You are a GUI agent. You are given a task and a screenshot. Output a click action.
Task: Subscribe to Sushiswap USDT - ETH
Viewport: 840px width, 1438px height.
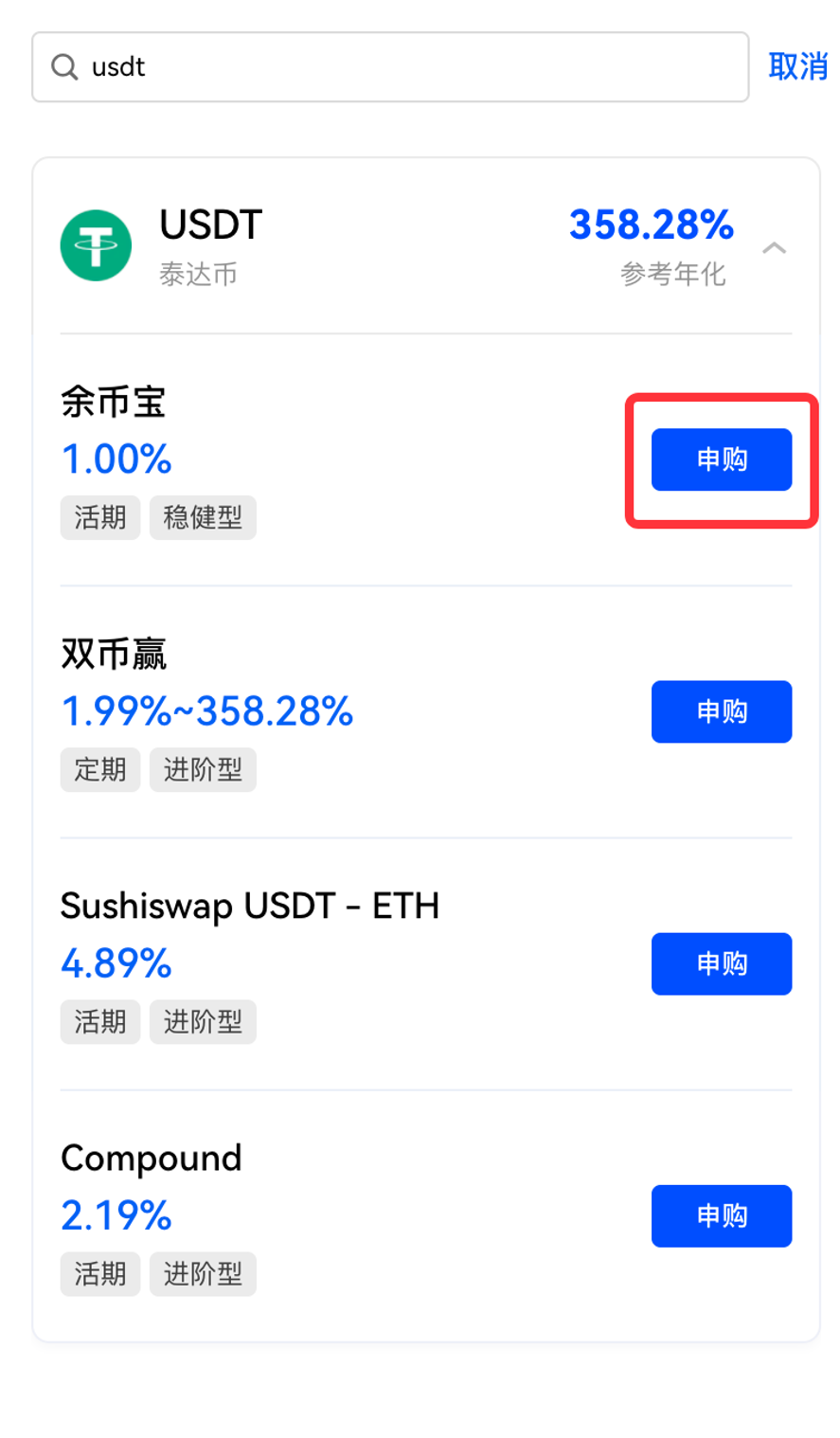point(722,963)
